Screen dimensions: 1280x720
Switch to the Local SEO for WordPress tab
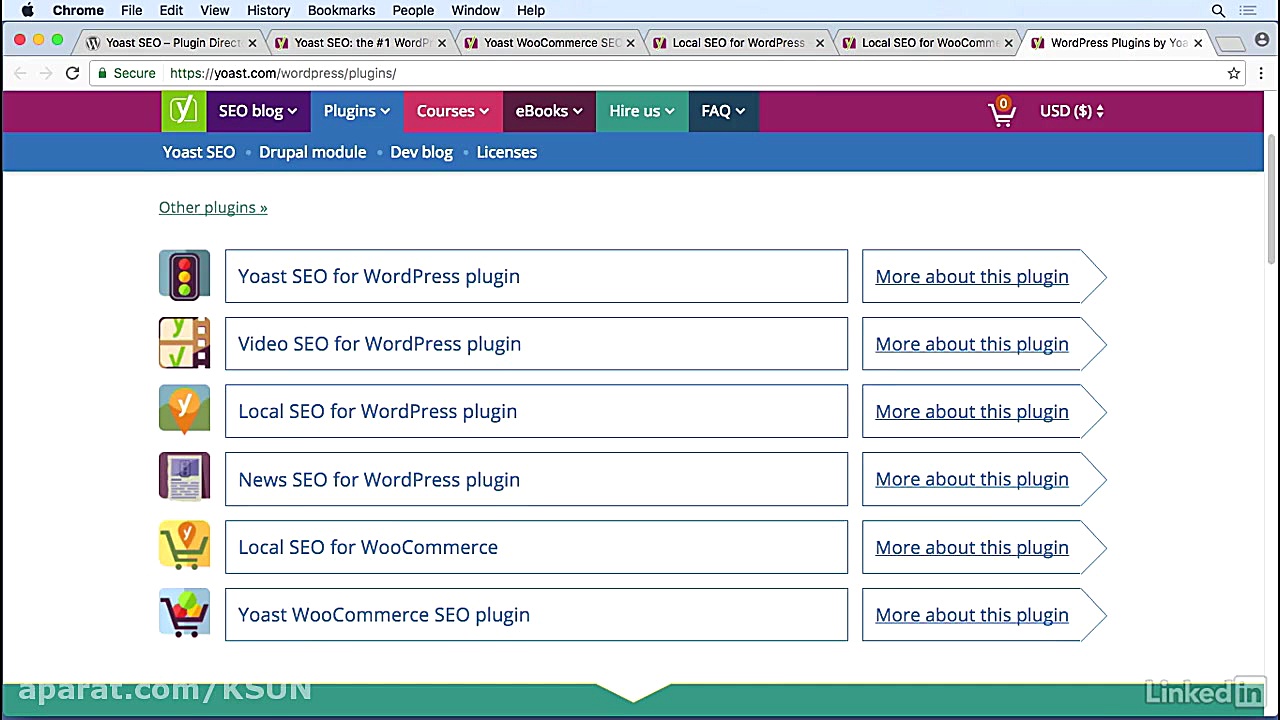click(x=740, y=43)
